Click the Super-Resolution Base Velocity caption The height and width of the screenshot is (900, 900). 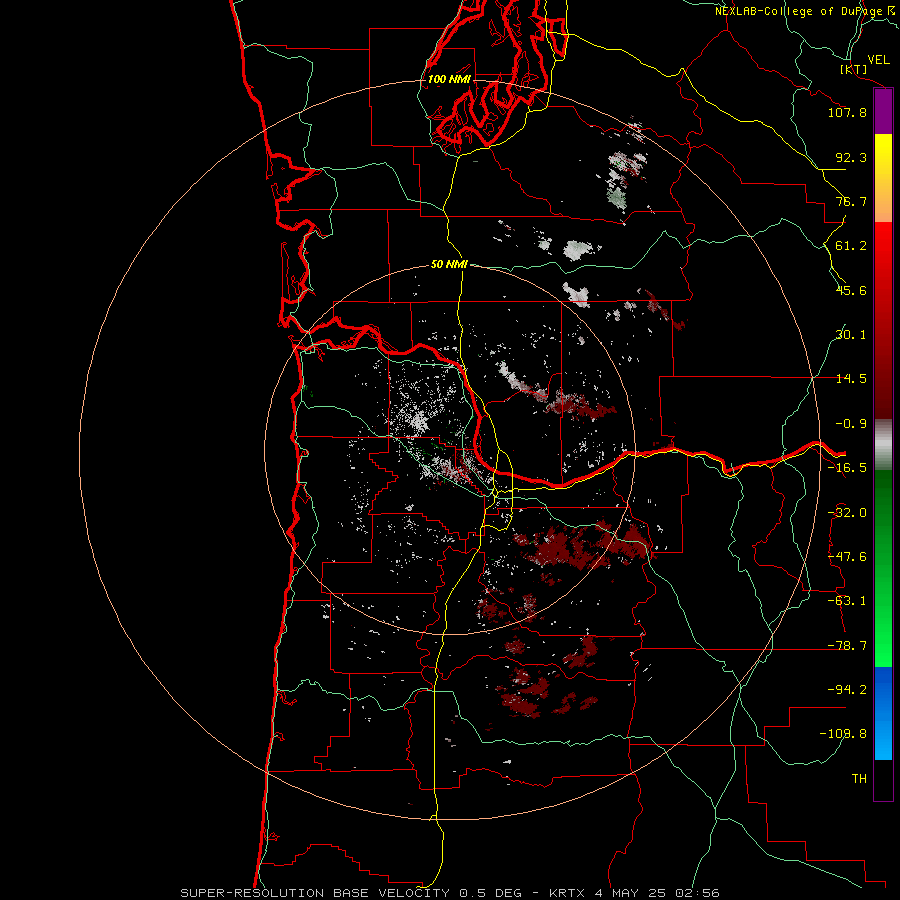tap(449, 893)
